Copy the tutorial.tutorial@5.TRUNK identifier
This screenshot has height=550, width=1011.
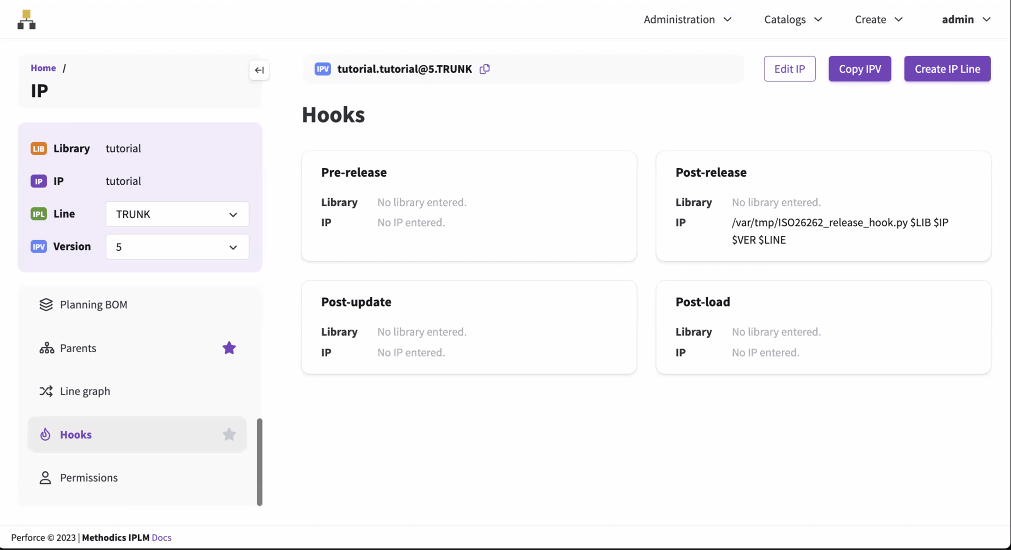pyautogui.click(x=485, y=69)
